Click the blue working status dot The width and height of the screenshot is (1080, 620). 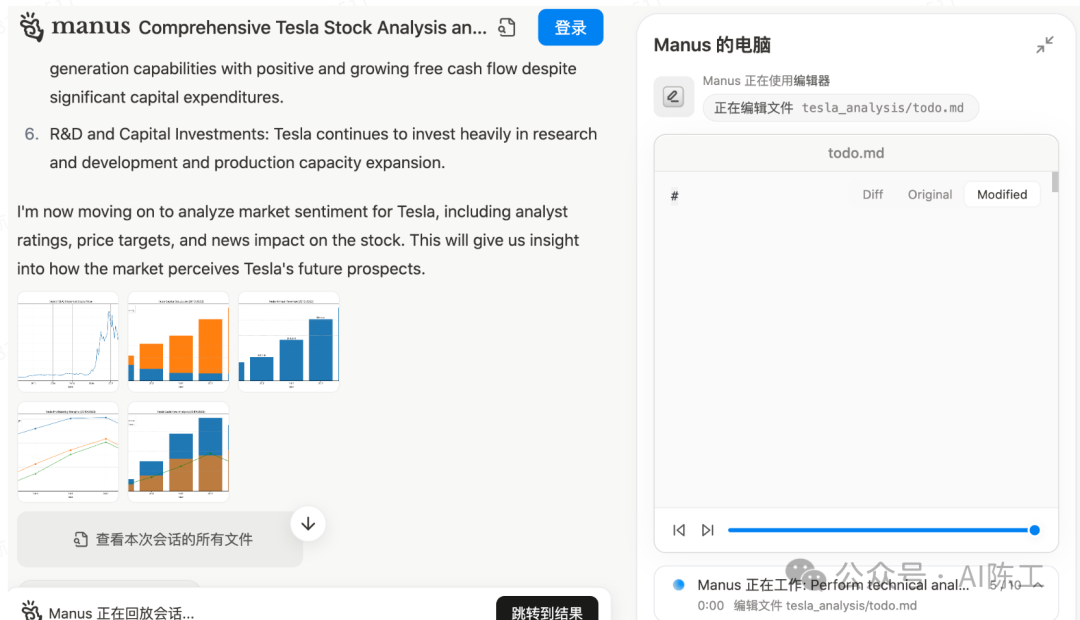point(679,585)
